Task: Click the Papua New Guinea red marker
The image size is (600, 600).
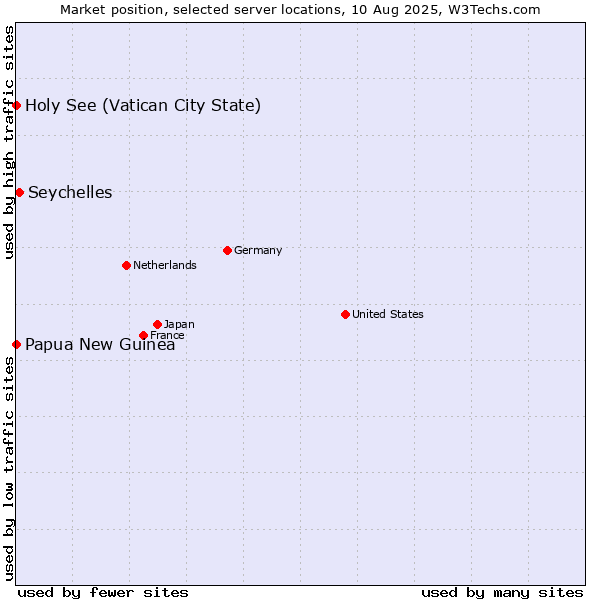Action: point(16,344)
